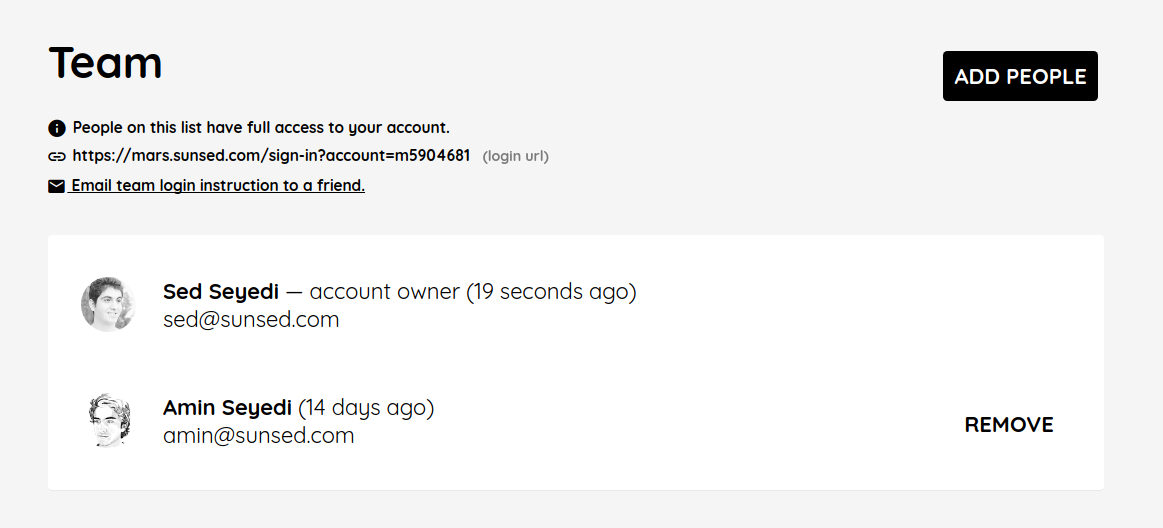1163x528 pixels.
Task: Click the mars.sunsed.com sign-in URL
Action: point(271,156)
